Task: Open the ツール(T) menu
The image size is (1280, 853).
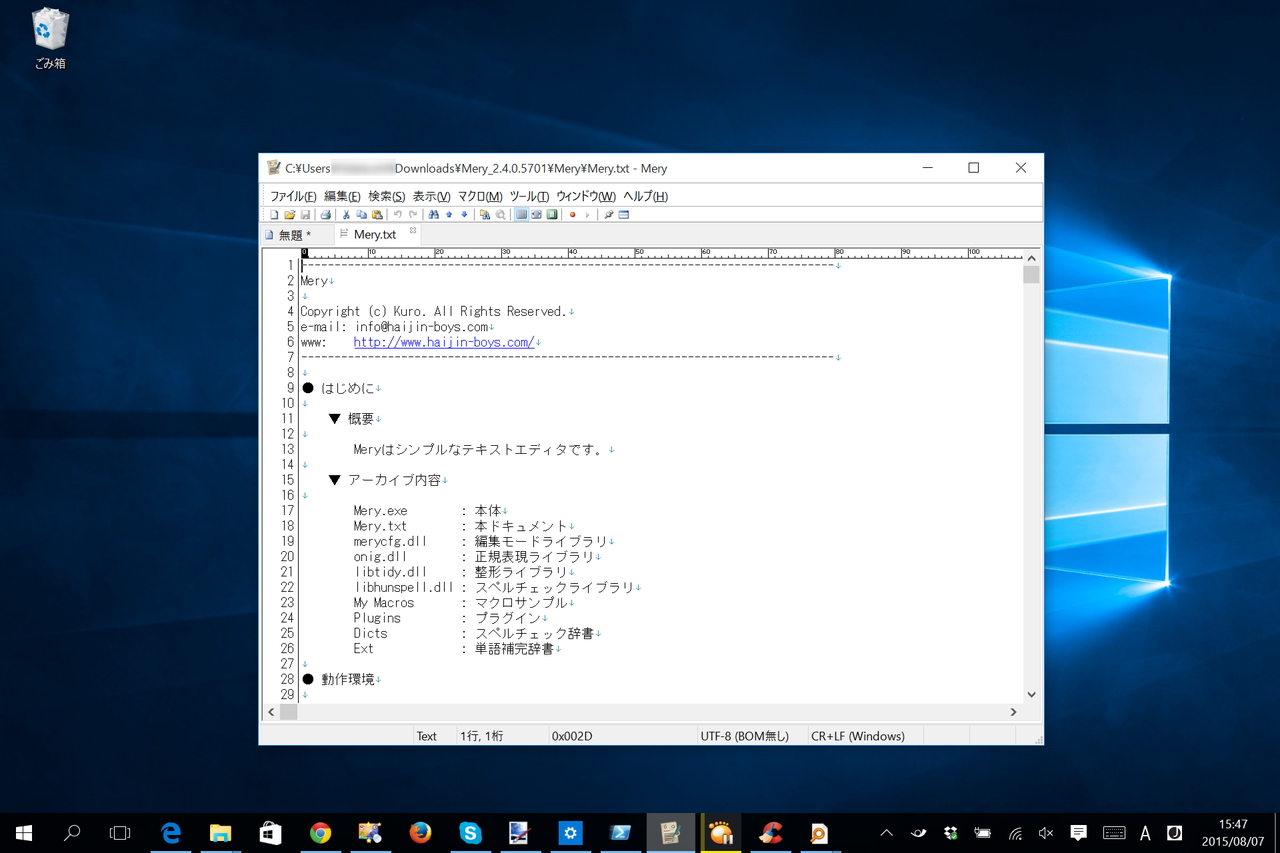Action: pos(529,196)
